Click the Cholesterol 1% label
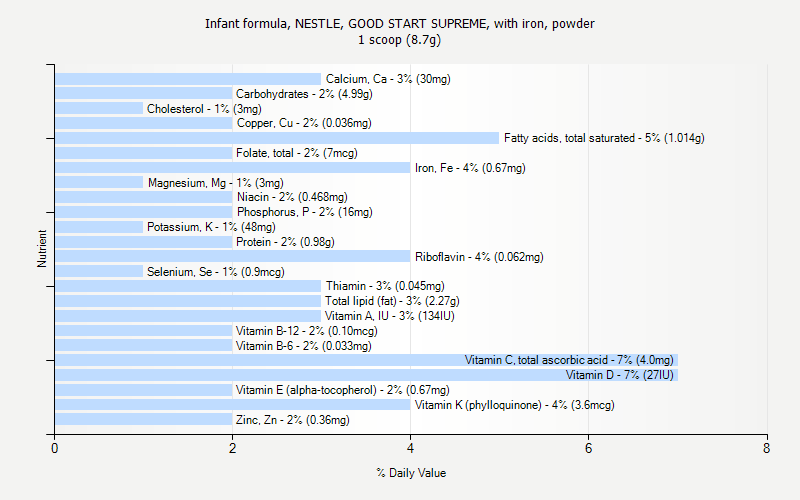Screen dimensions: 800x500 pyautogui.click(x=204, y=109)
